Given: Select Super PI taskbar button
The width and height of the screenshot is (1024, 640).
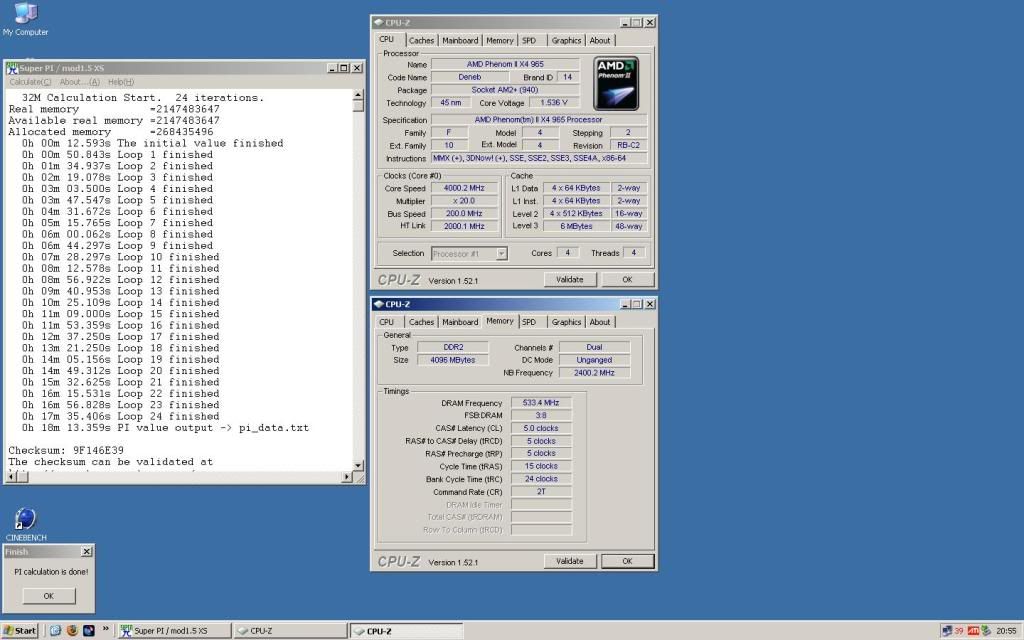Looking at the screenshot, I should pos(173,631).
